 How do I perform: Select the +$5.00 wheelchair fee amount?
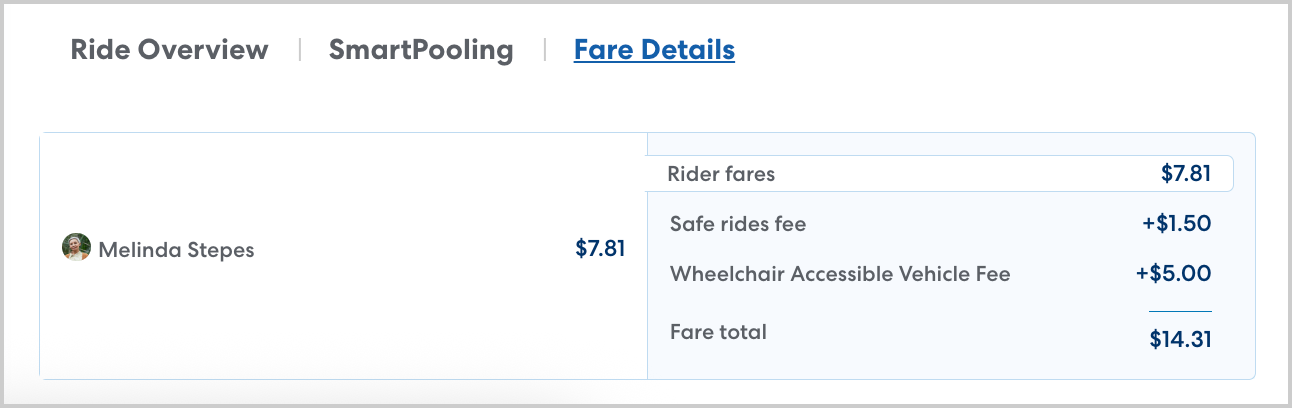[x=1174, y=274]
